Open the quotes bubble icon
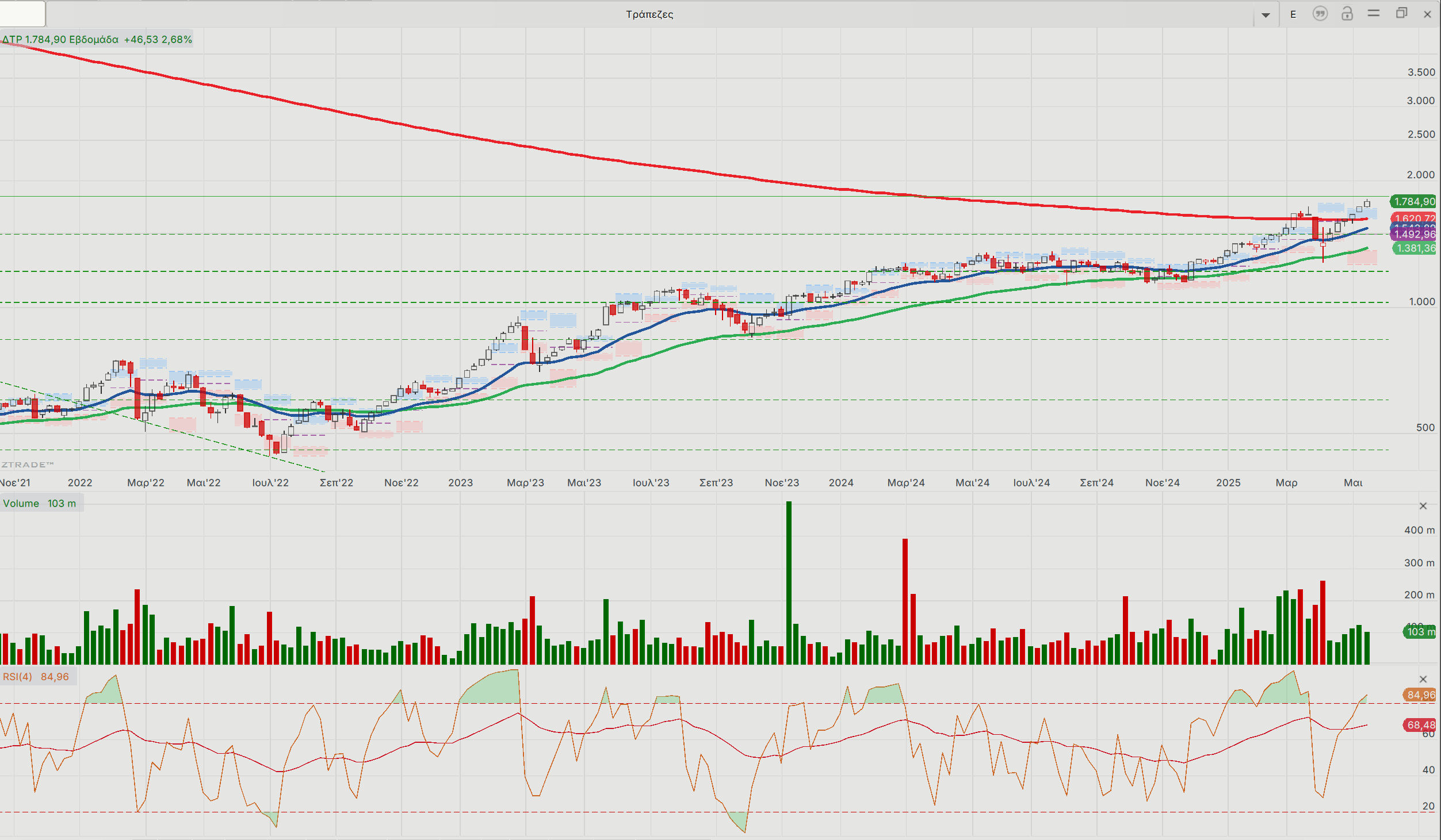Screen dimensions: 1441x840 [x=1320, y=14]
